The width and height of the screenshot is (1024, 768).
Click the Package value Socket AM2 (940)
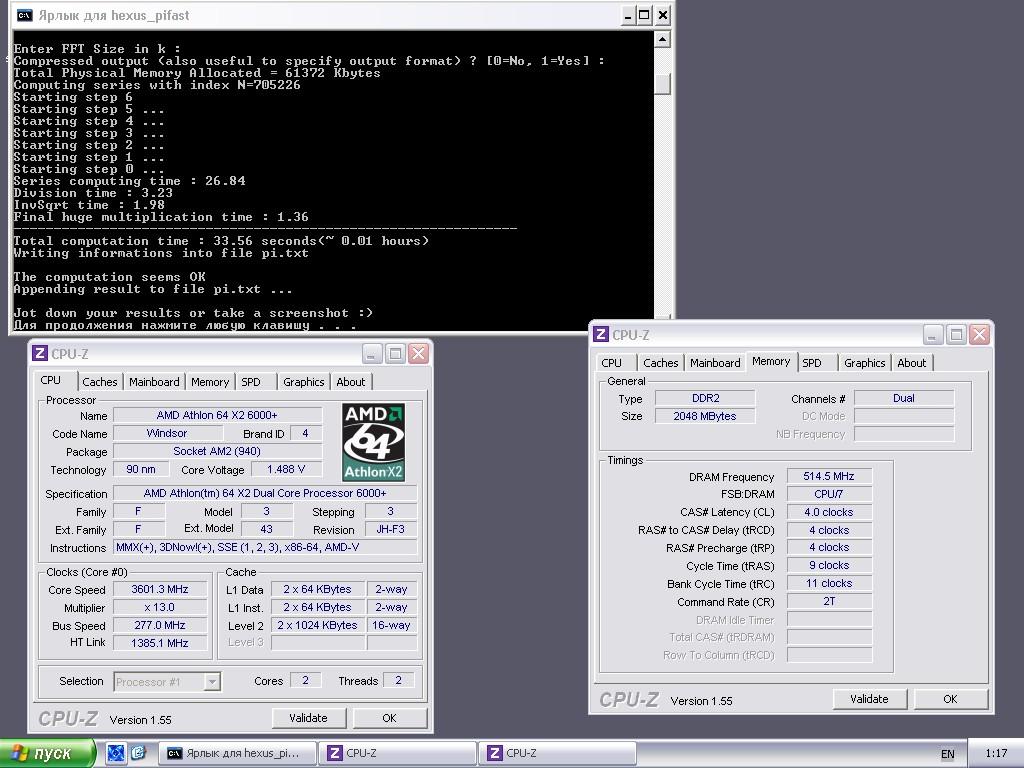click(217, 451)
